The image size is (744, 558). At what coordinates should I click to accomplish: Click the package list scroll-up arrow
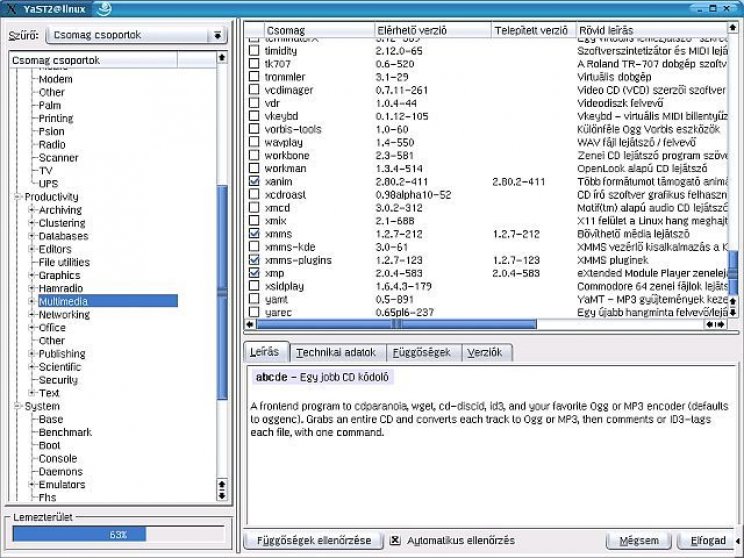[733, 28]
